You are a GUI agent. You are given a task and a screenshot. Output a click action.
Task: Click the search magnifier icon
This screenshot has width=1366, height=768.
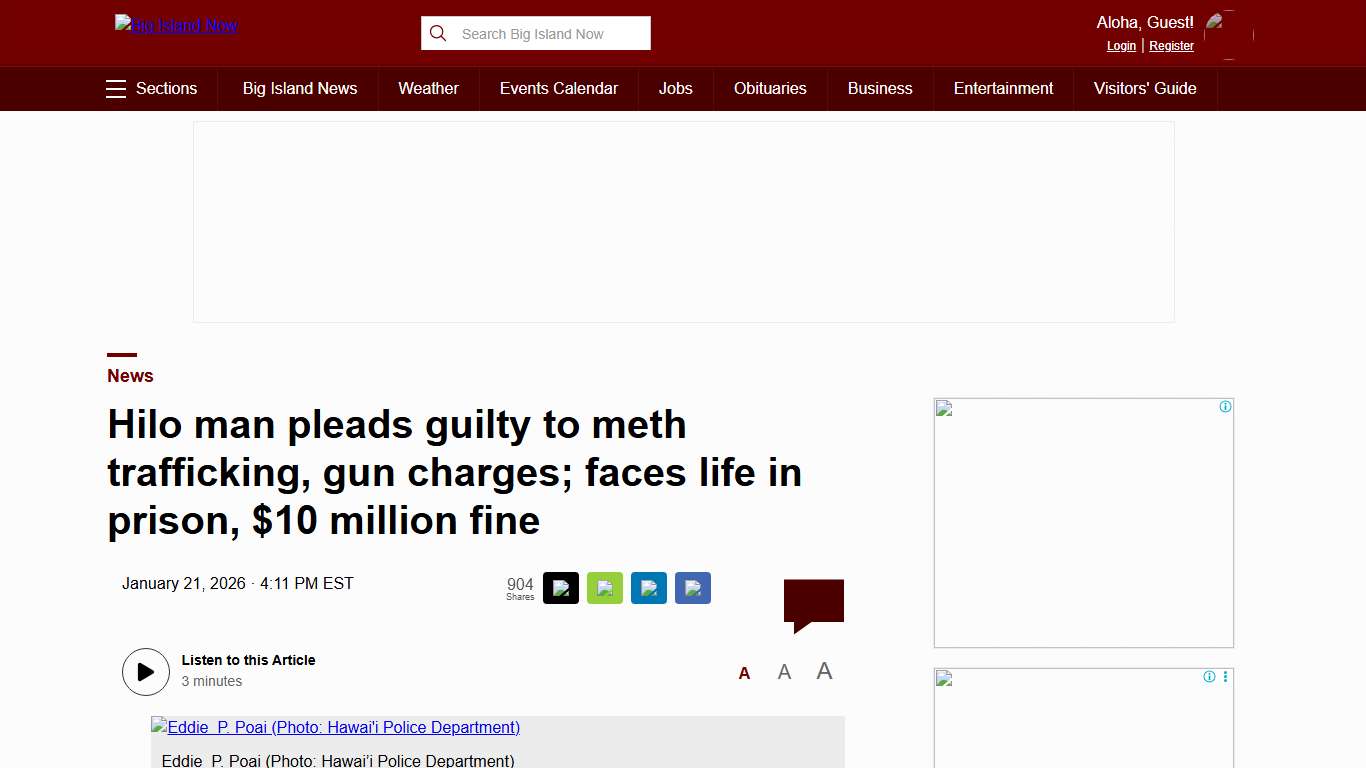click(438, 33)
